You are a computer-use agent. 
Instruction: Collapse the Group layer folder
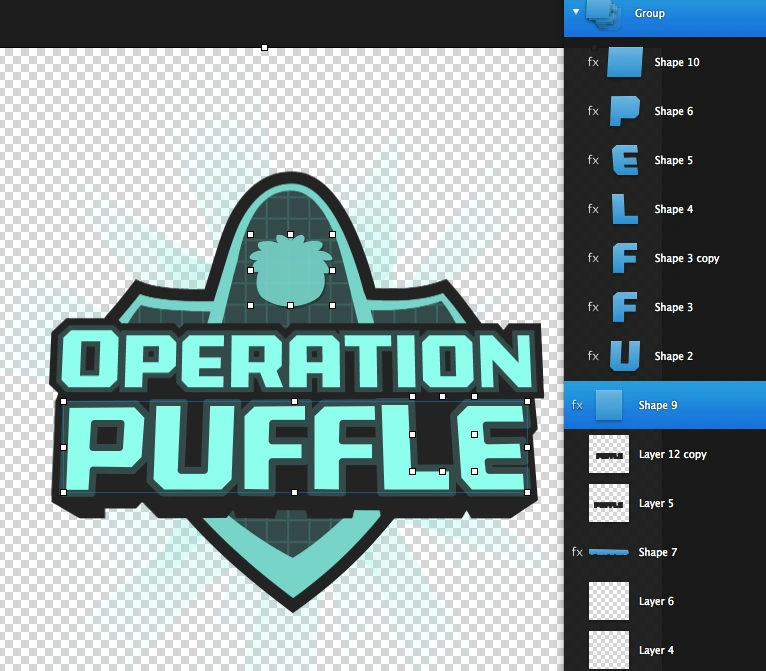(x=576, y=11)
